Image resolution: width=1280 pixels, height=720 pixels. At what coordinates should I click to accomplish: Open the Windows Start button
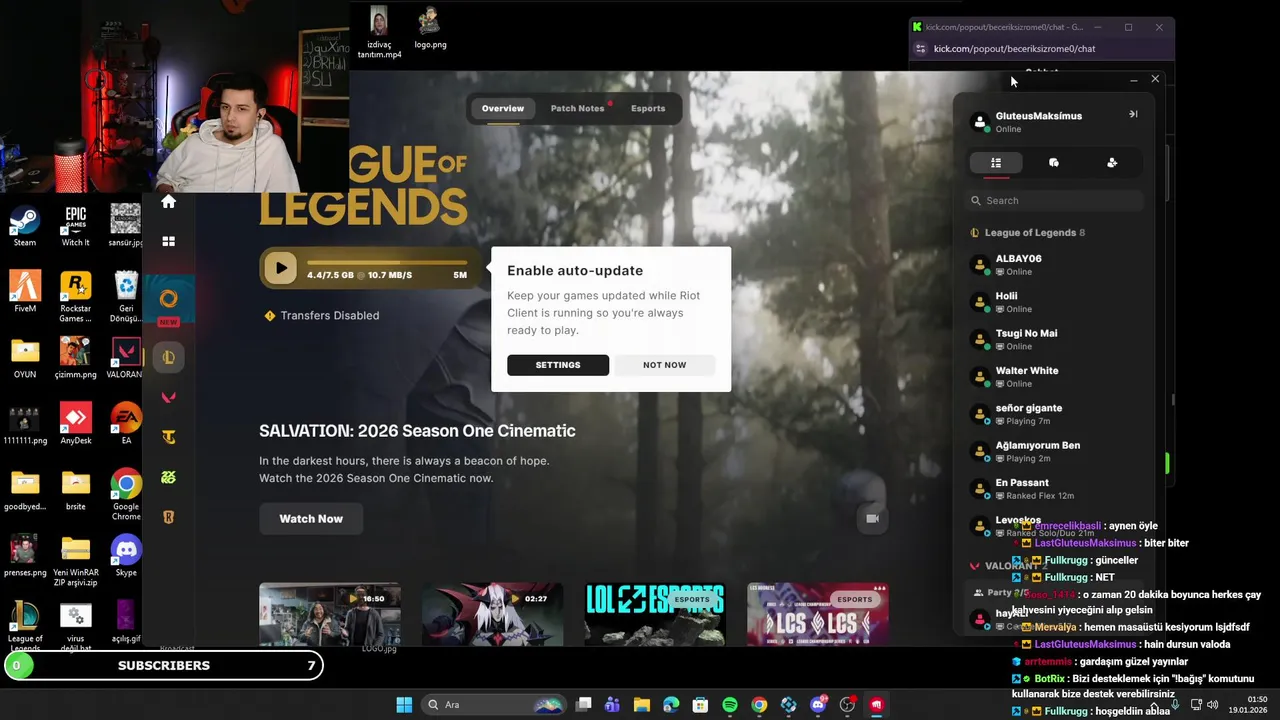[x=404, y=705]
